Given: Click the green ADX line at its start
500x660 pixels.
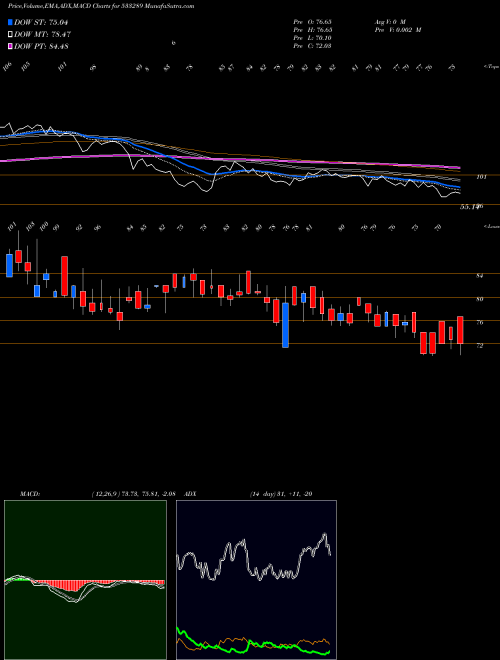Looking at the screenshot, I should (178, 629).
